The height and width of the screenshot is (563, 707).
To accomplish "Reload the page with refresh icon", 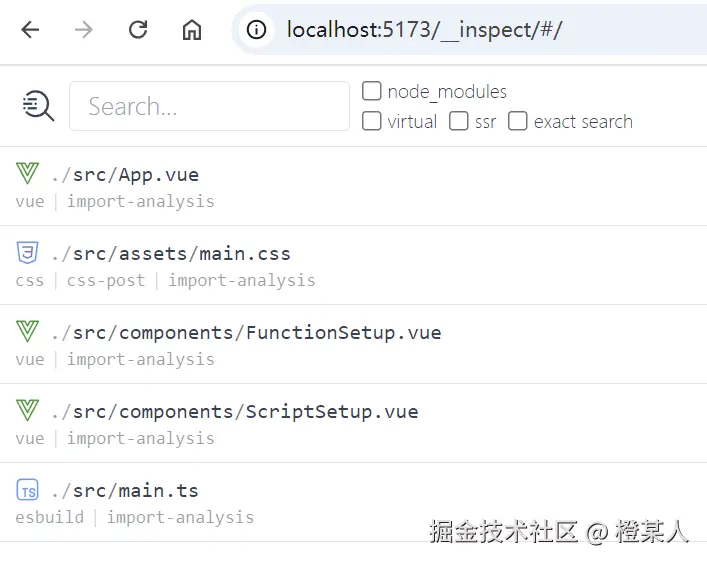I will pos(138,30).
